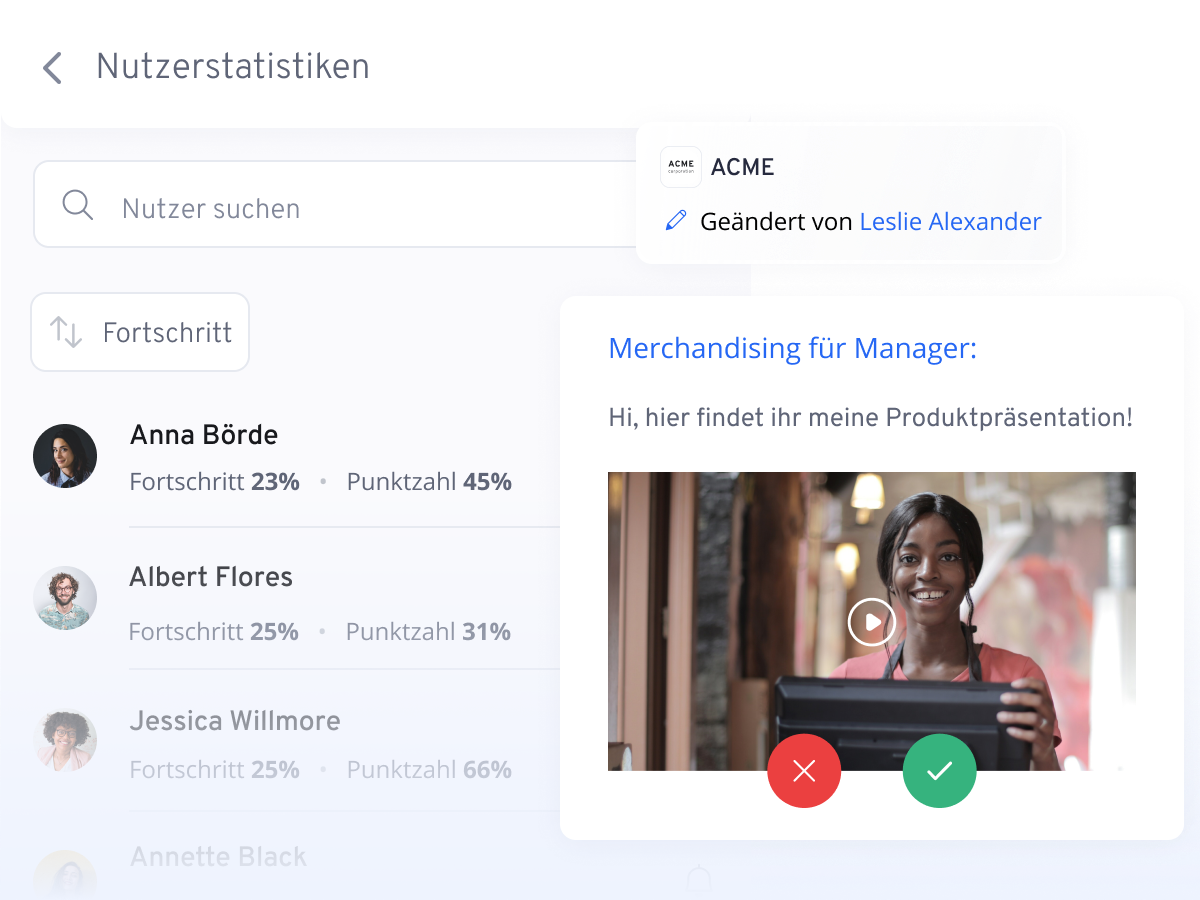Click Anna Börde's avatar picture
Screen dimensions: 1200x900
pos(65,456)
